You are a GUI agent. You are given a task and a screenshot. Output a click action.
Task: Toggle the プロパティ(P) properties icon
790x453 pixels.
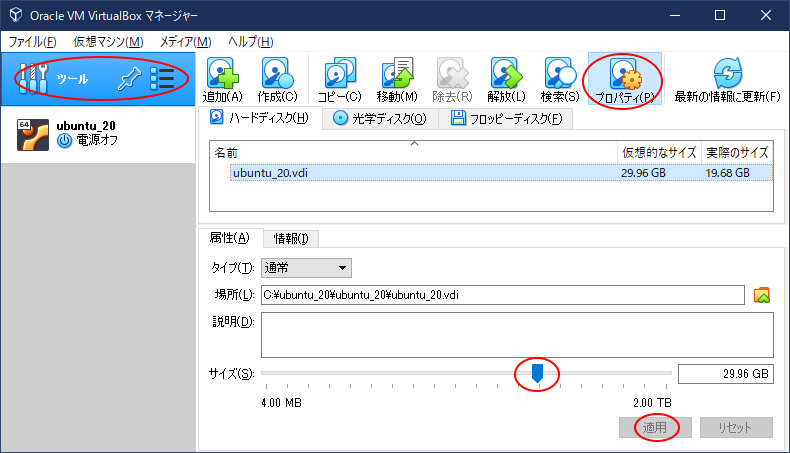pos(625,74)
